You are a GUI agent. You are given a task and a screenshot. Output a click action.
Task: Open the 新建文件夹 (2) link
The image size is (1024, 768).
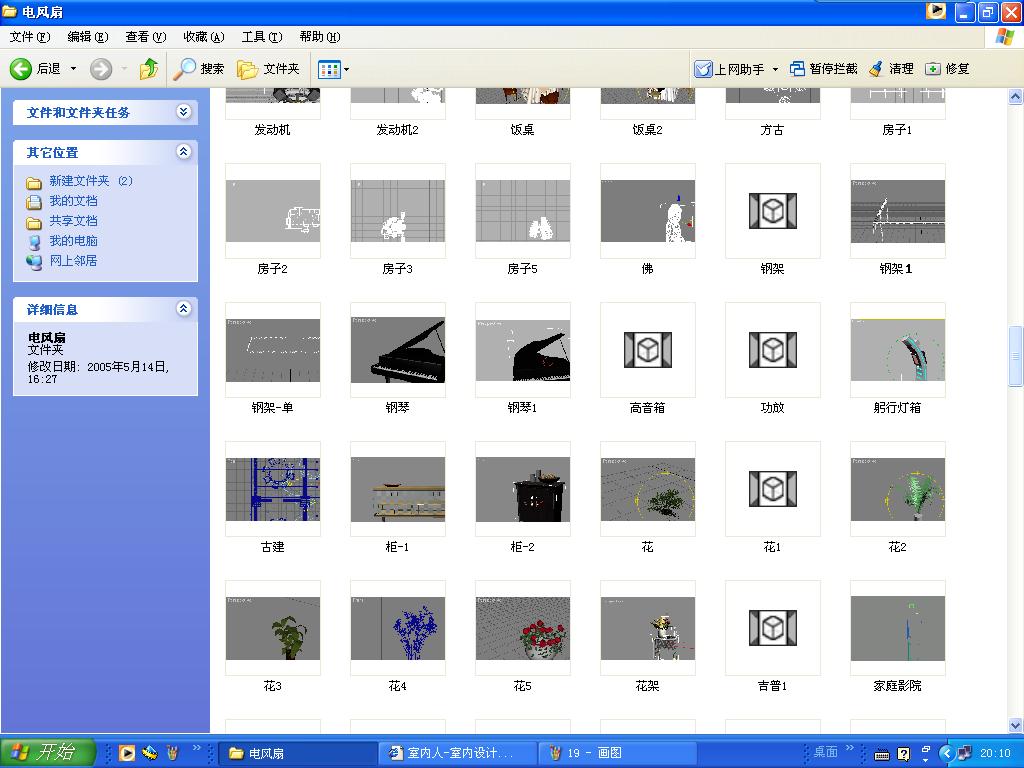[91, 181]
